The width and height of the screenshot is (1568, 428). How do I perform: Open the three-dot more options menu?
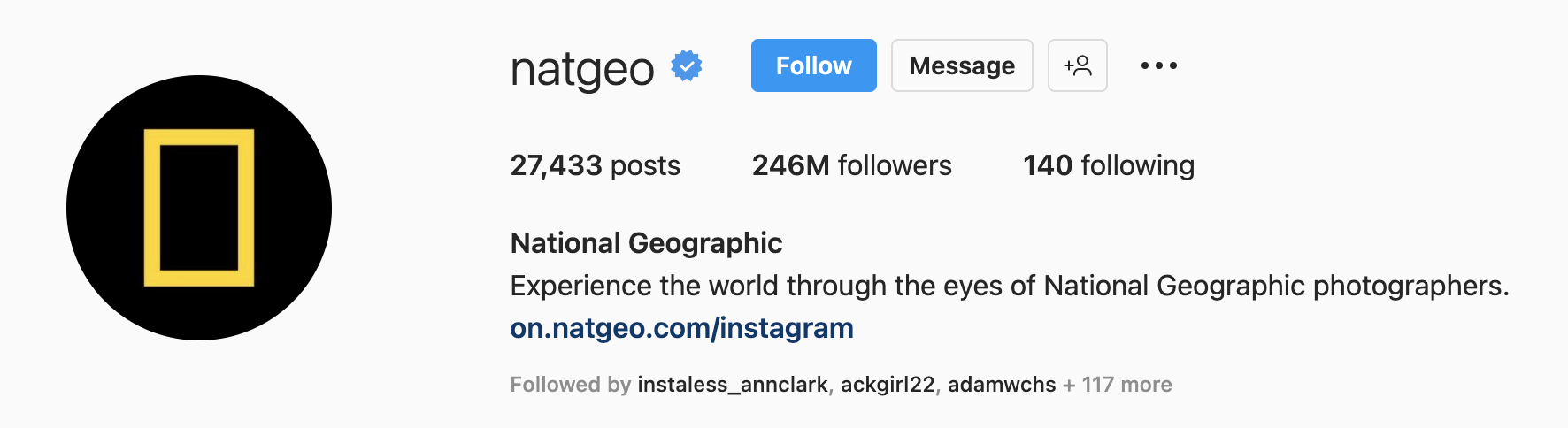(1158, 65)
